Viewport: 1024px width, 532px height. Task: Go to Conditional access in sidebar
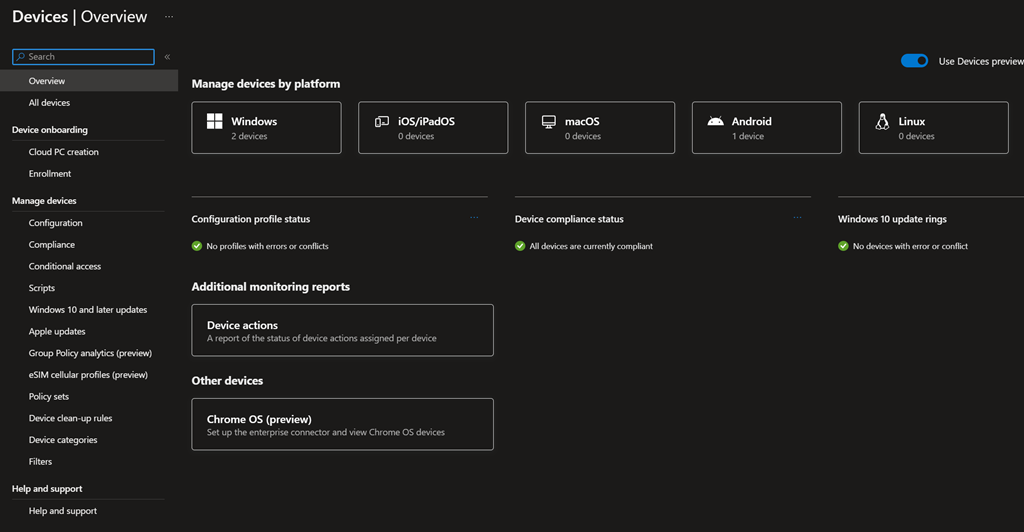pos(65,267)
